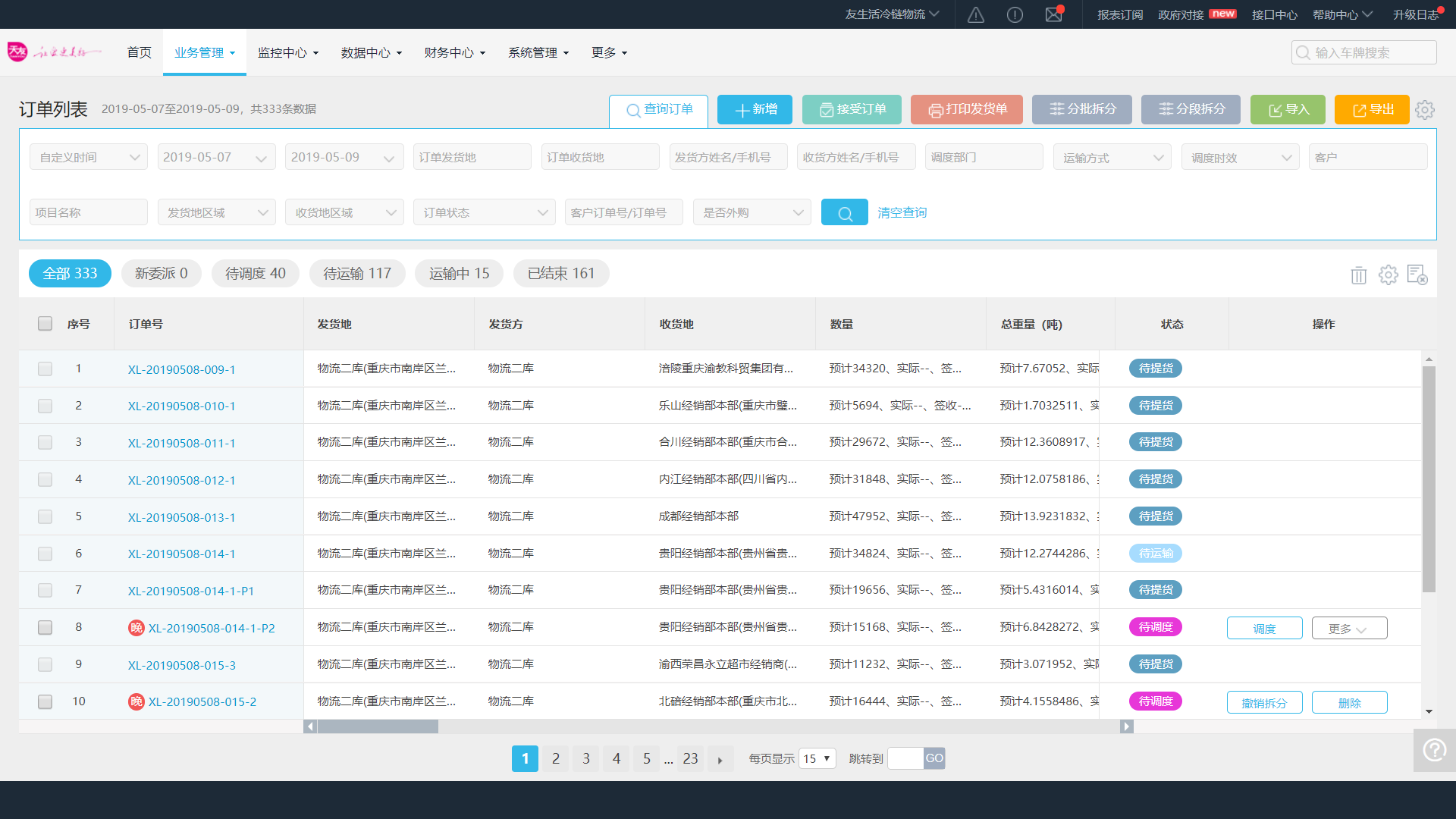Check the row 8 order checkbox

(x=45, y=627)
